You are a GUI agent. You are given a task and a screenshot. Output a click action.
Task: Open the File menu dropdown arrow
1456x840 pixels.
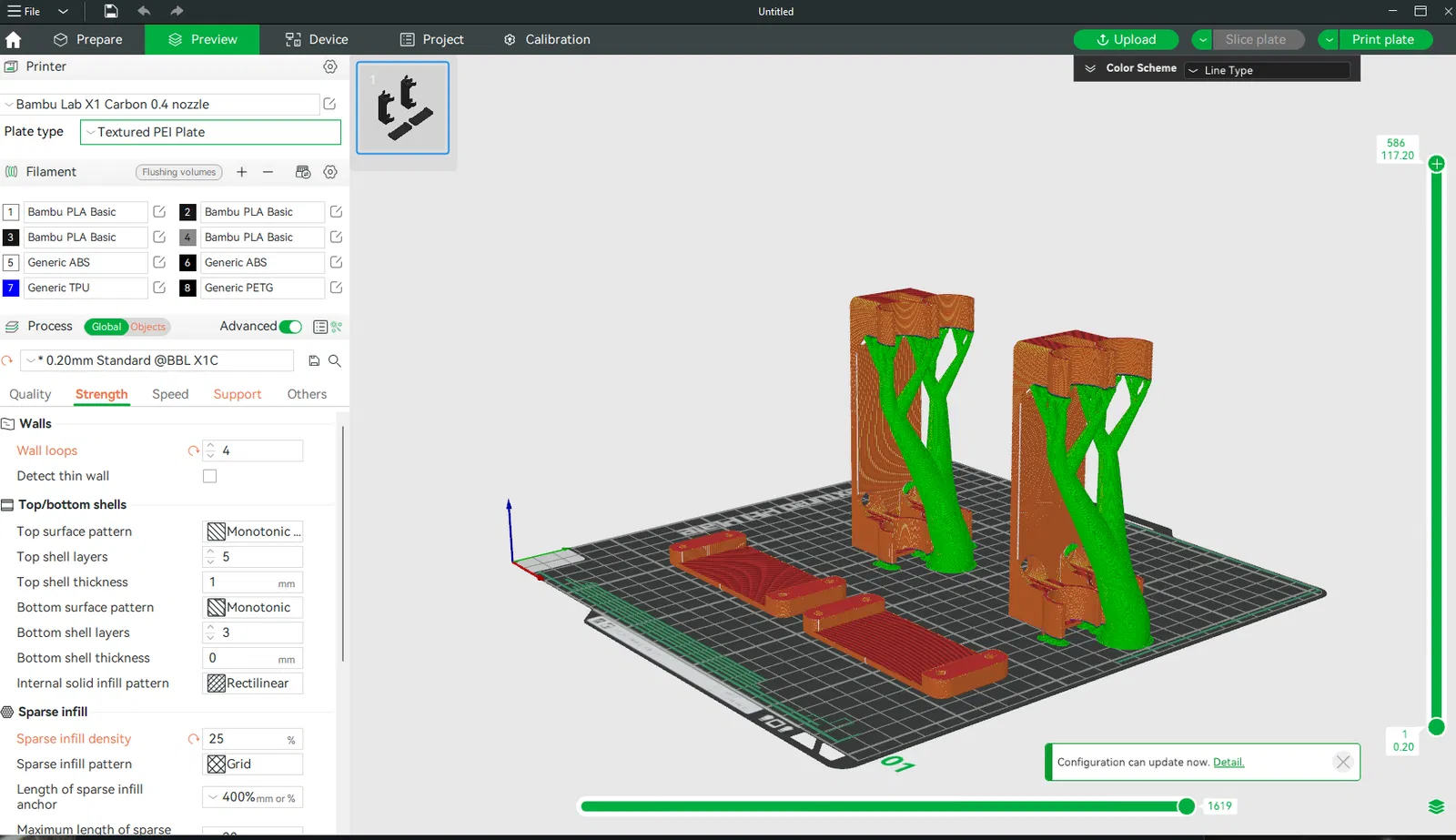(x=63, y=11)
